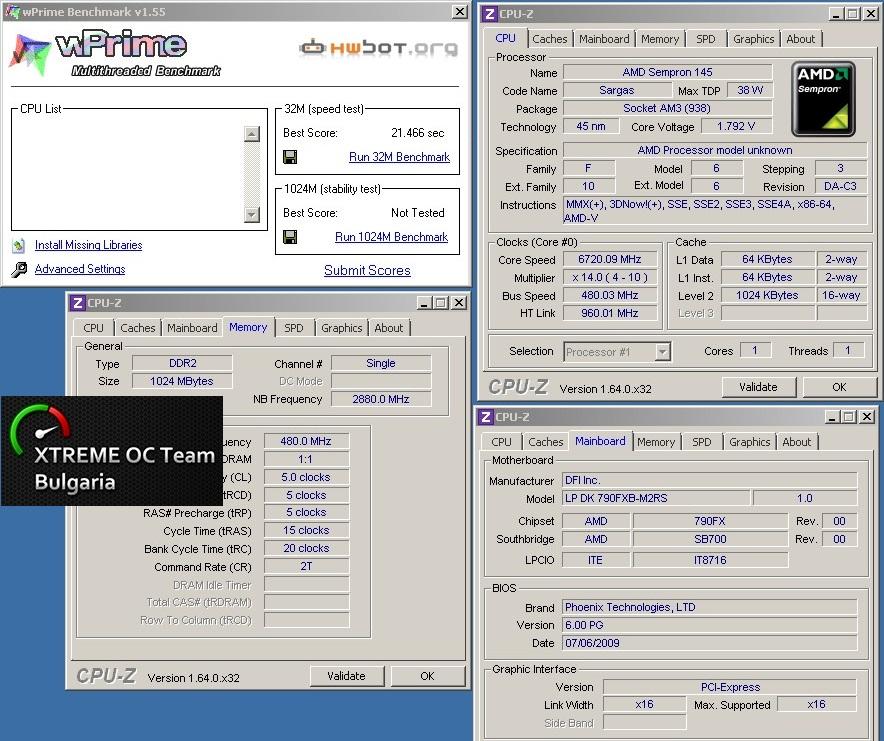Screen dimensions: 884x741
Task: Select SPD tab in the Memory CPU-Z window
Action: point(293,328)
